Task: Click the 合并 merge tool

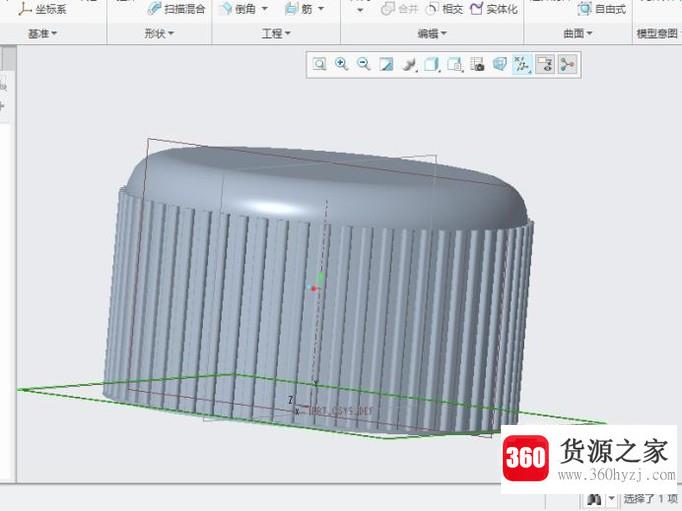Action: pyautogui.click(x=400, y=9)
